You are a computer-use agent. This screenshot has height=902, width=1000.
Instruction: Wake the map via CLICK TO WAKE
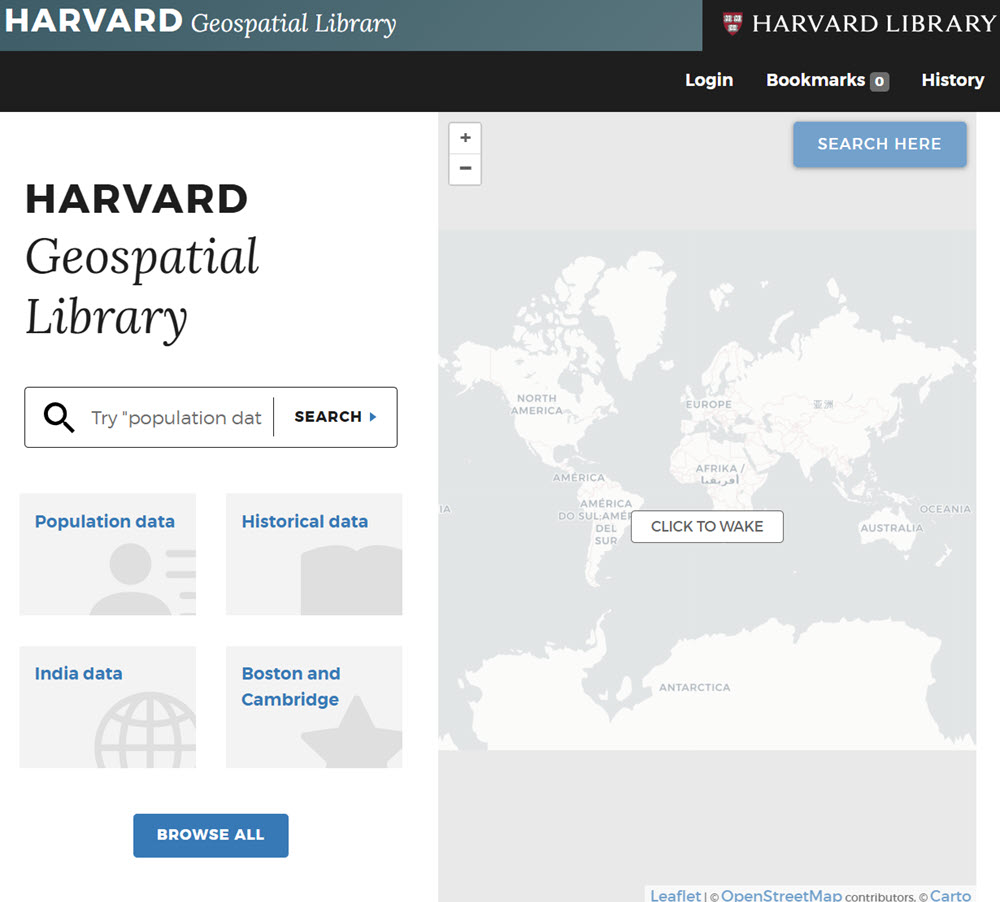pos(706,526)
